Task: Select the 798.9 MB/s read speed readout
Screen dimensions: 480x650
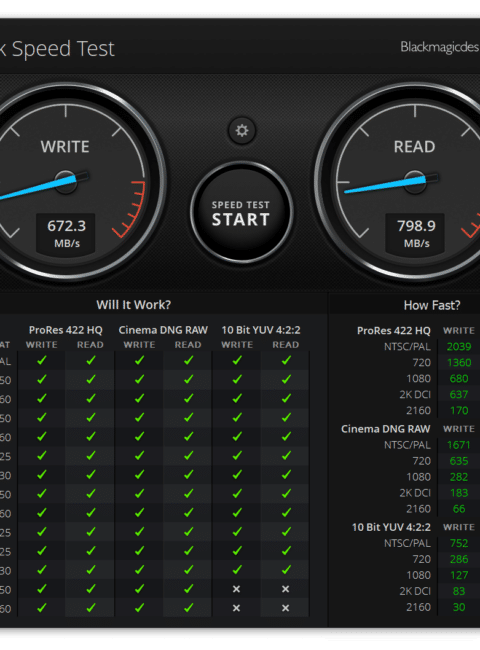Action: click(416, 233)
